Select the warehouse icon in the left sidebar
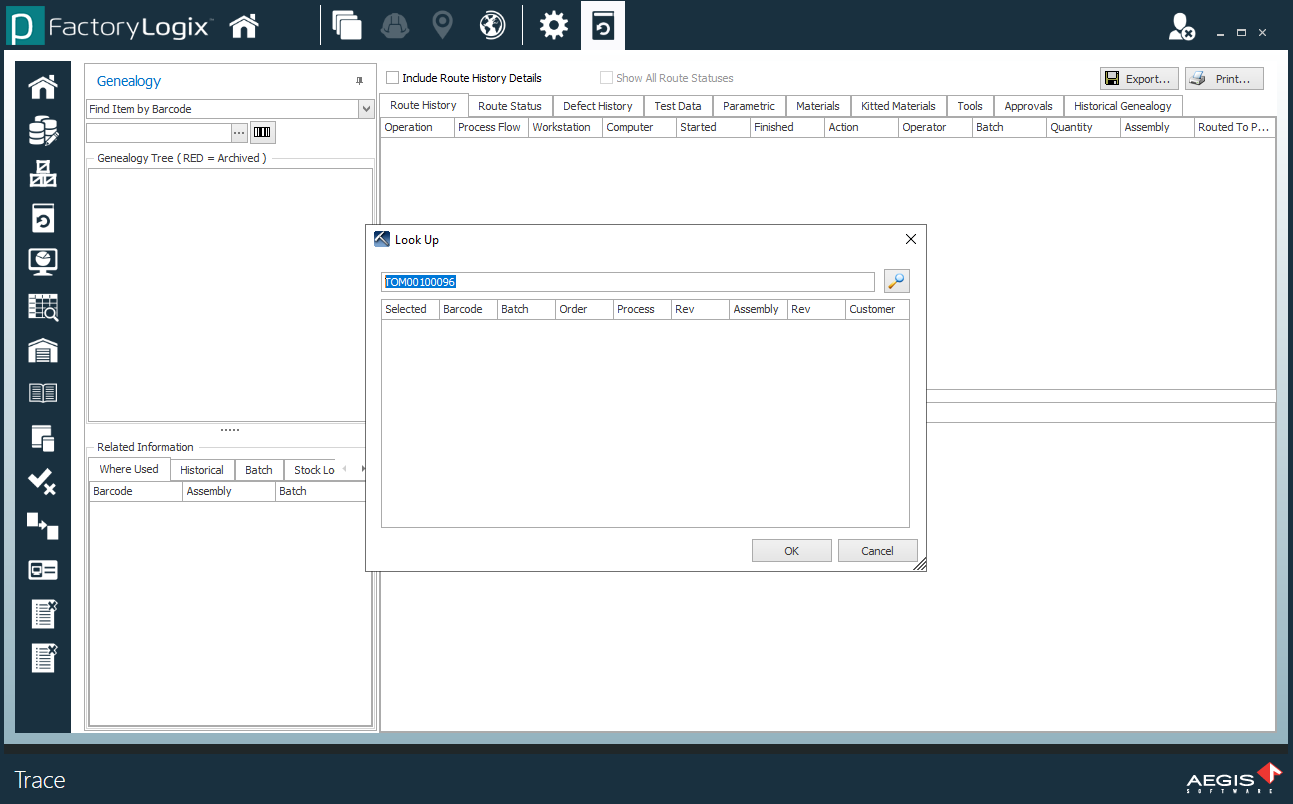 42,348
